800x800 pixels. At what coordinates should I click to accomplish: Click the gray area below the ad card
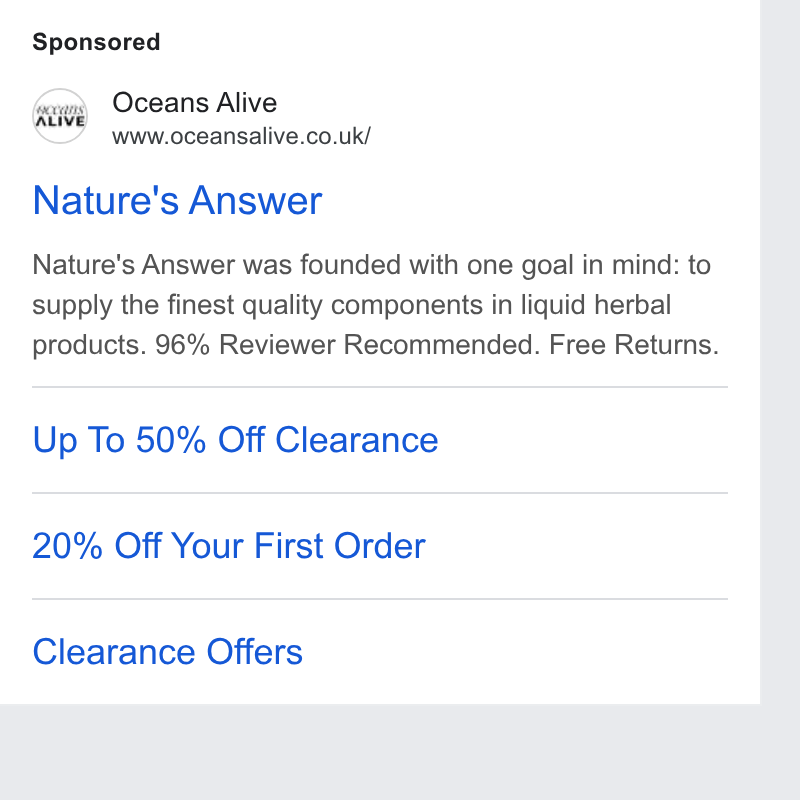380,752
